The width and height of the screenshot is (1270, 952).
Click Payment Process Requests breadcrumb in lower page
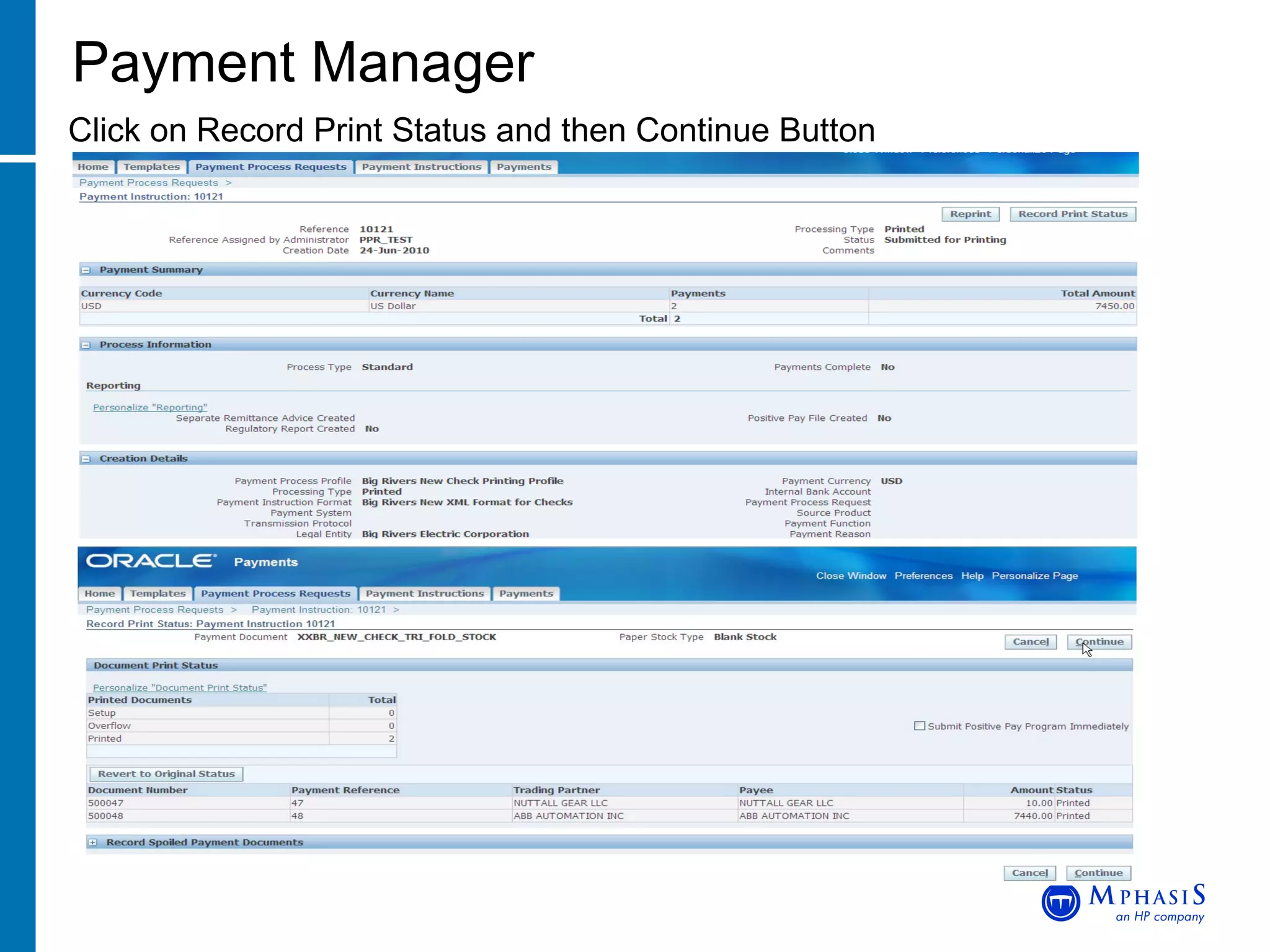[155, 610]
